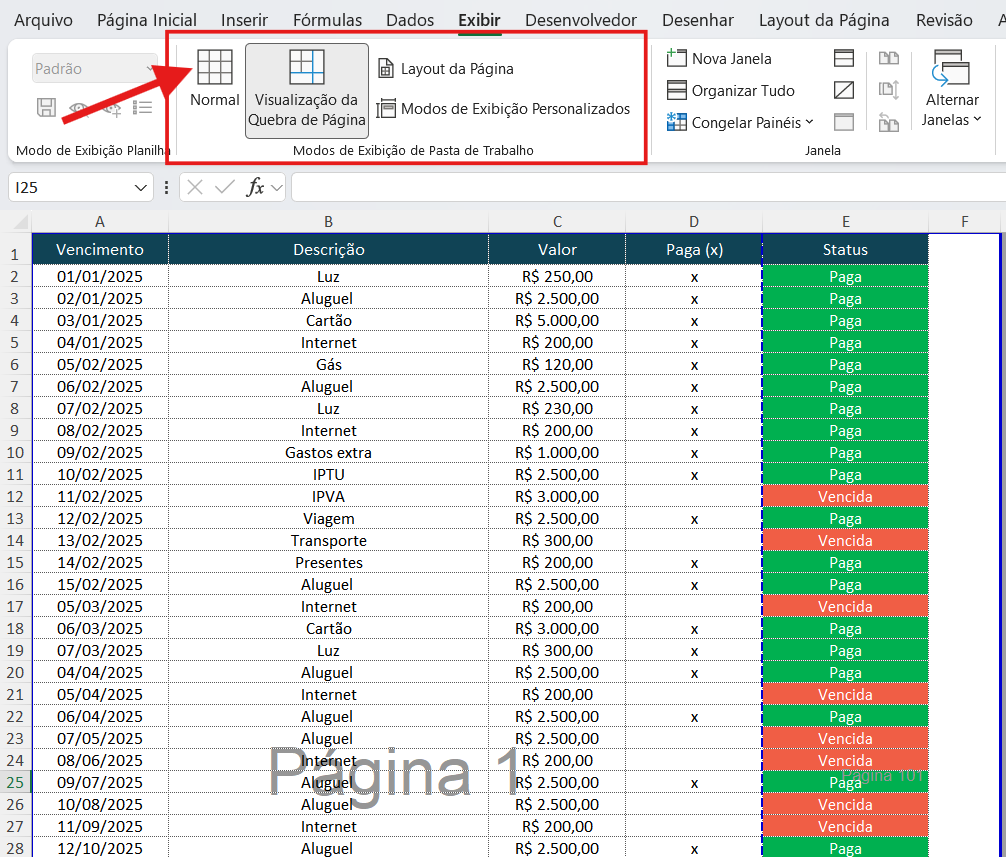This screenshot has height=857, width=1006.
Task: Select cell B13 containing Viagem
Action: point(328,518)
